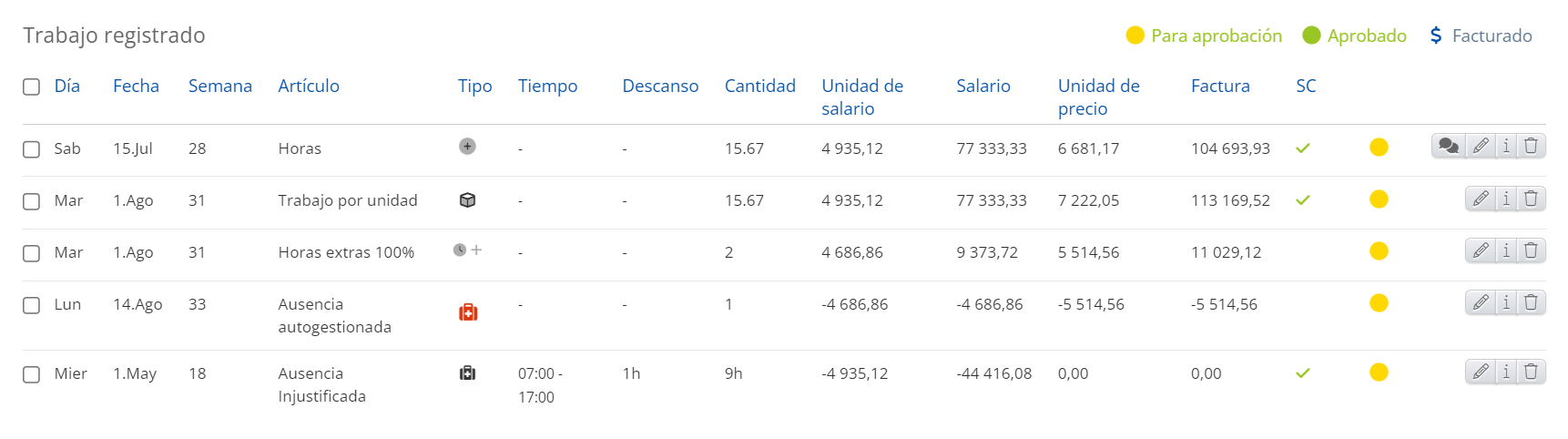Screen dimensions: 1568x439
Task: Edit the Ausencia autogestionada entry
Action: 1481,302
